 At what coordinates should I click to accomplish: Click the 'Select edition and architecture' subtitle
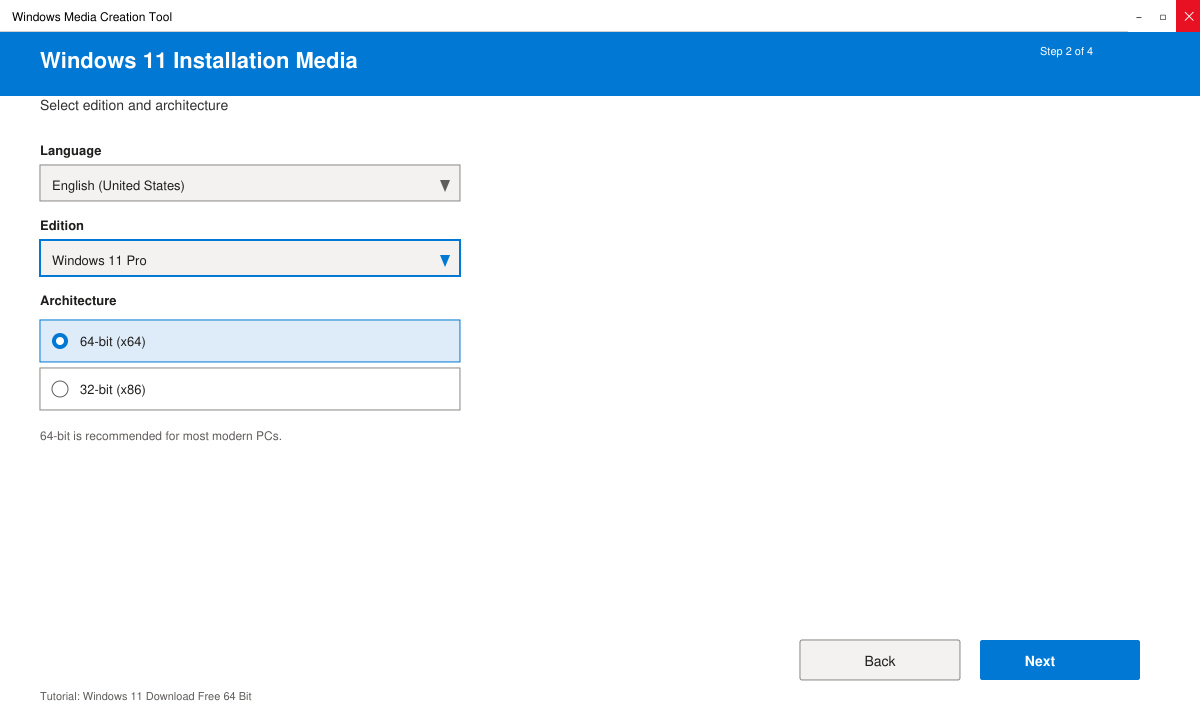coord(134,105)
